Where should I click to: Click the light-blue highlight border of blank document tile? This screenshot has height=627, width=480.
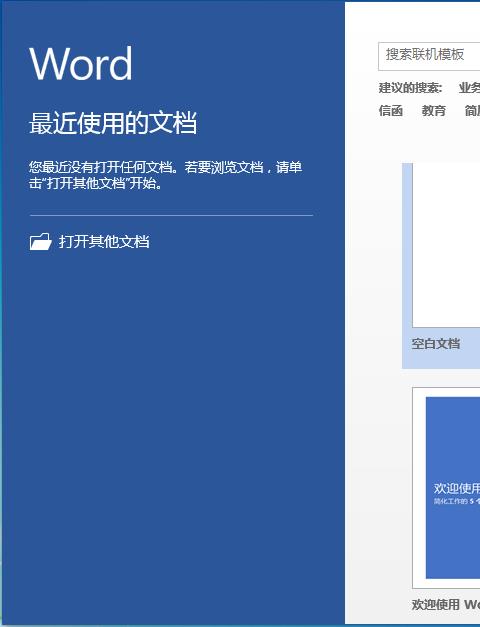click(407, 264)
